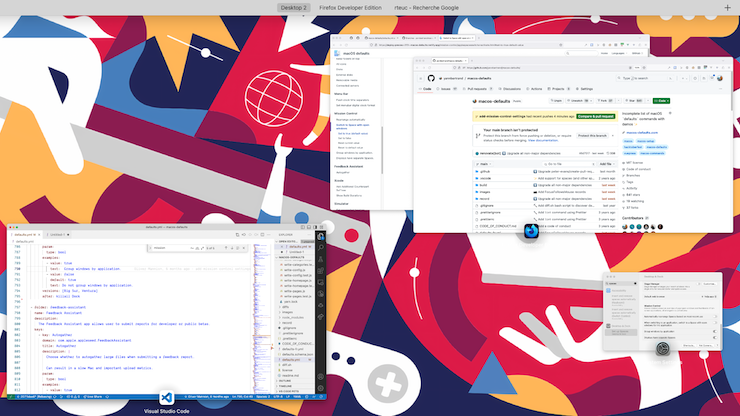Select defaults.yml file in Explorer tree
740x416 pixels.
click(294, 360)
